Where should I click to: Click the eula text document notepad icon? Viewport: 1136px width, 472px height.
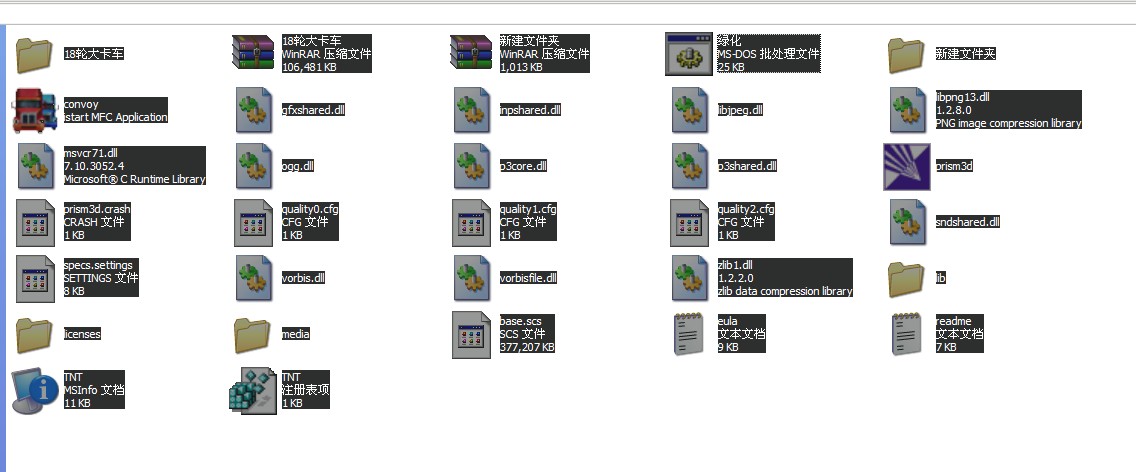688,334
